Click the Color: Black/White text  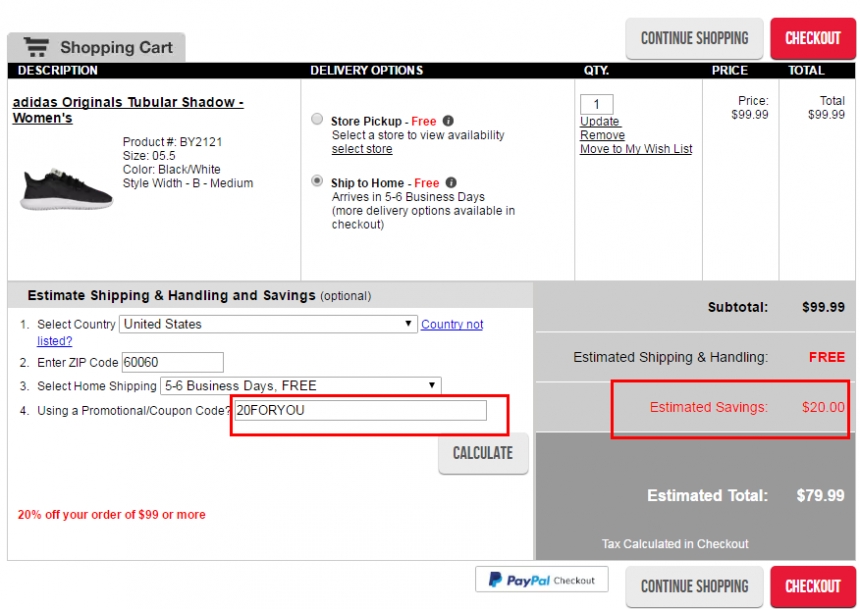coord(172,170)
